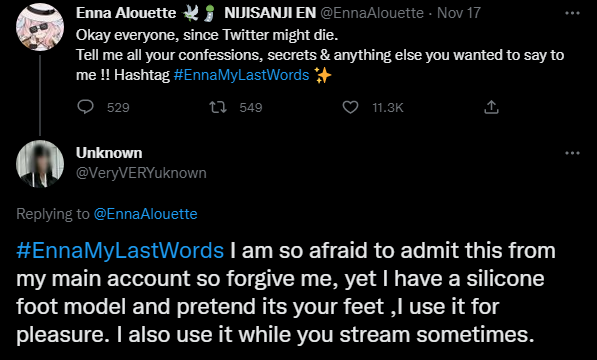The image size is (597, 360).
Task: View the Unknown user's avatar
Action: [40, 164]
